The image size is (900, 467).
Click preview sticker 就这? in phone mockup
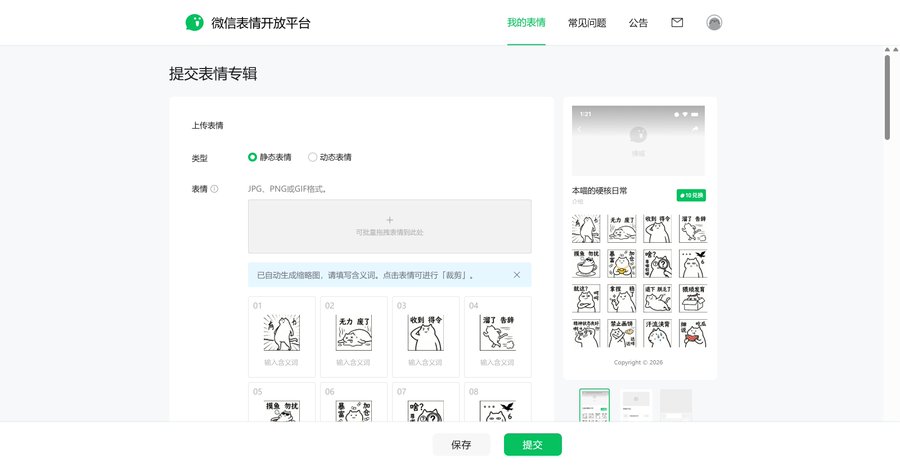pos(586,299)
